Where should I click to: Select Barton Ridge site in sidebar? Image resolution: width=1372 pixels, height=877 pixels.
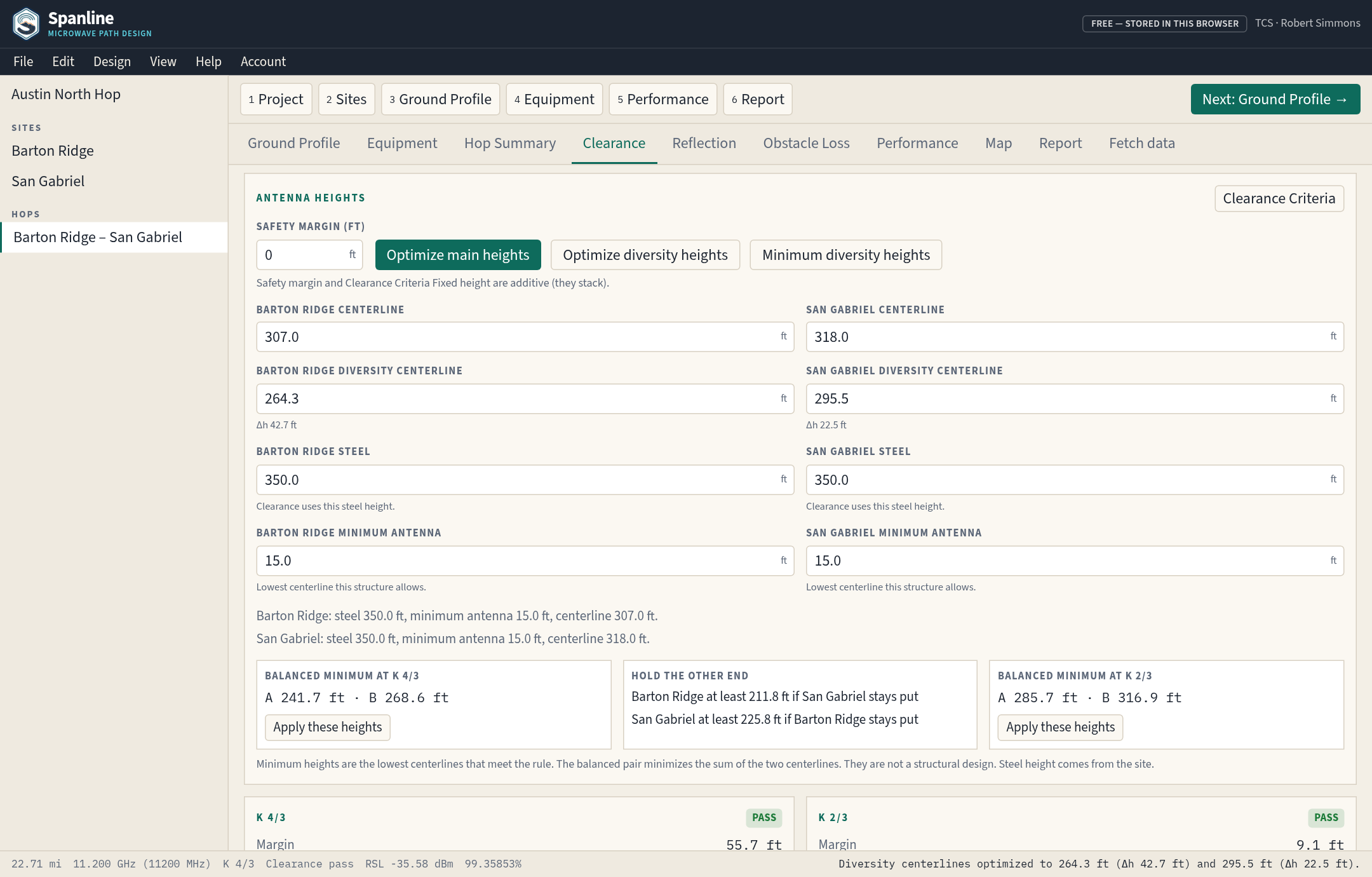114,151
